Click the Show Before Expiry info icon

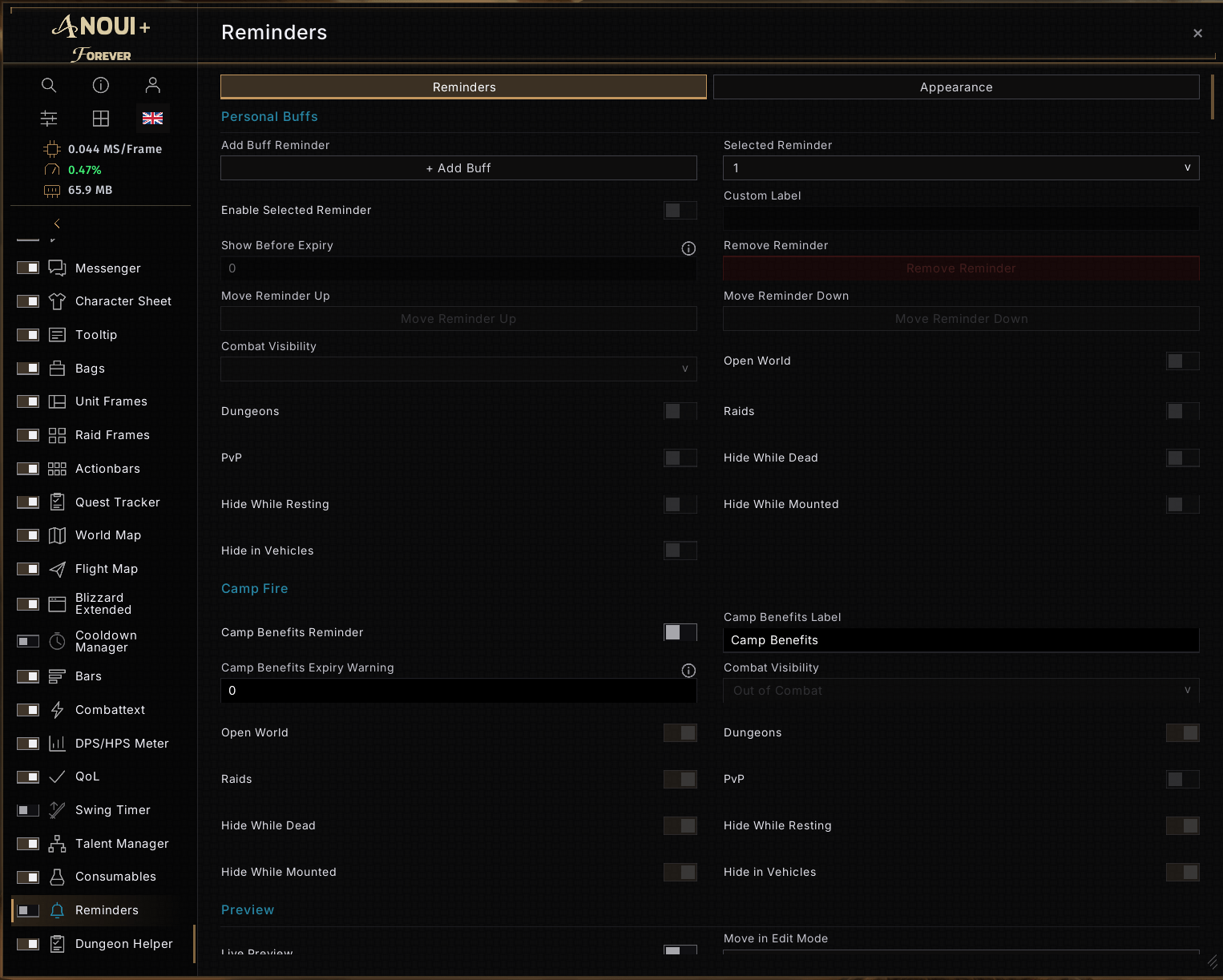click(x=688, y=248)
